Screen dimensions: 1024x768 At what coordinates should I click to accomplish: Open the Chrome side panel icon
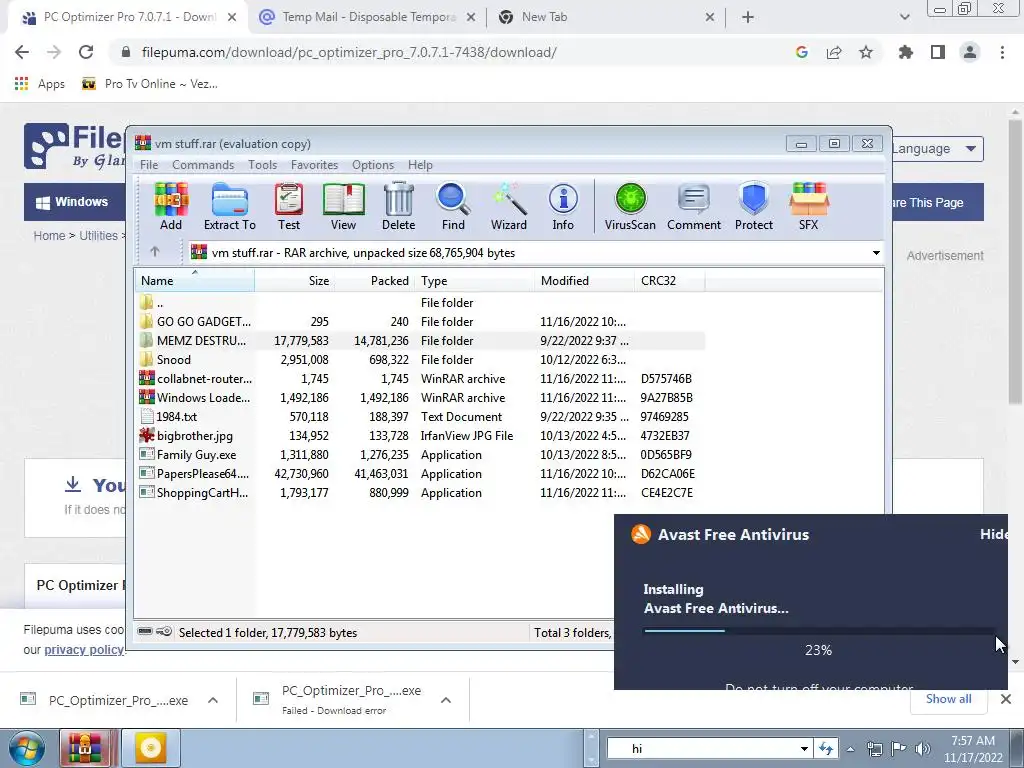point(938,52)
